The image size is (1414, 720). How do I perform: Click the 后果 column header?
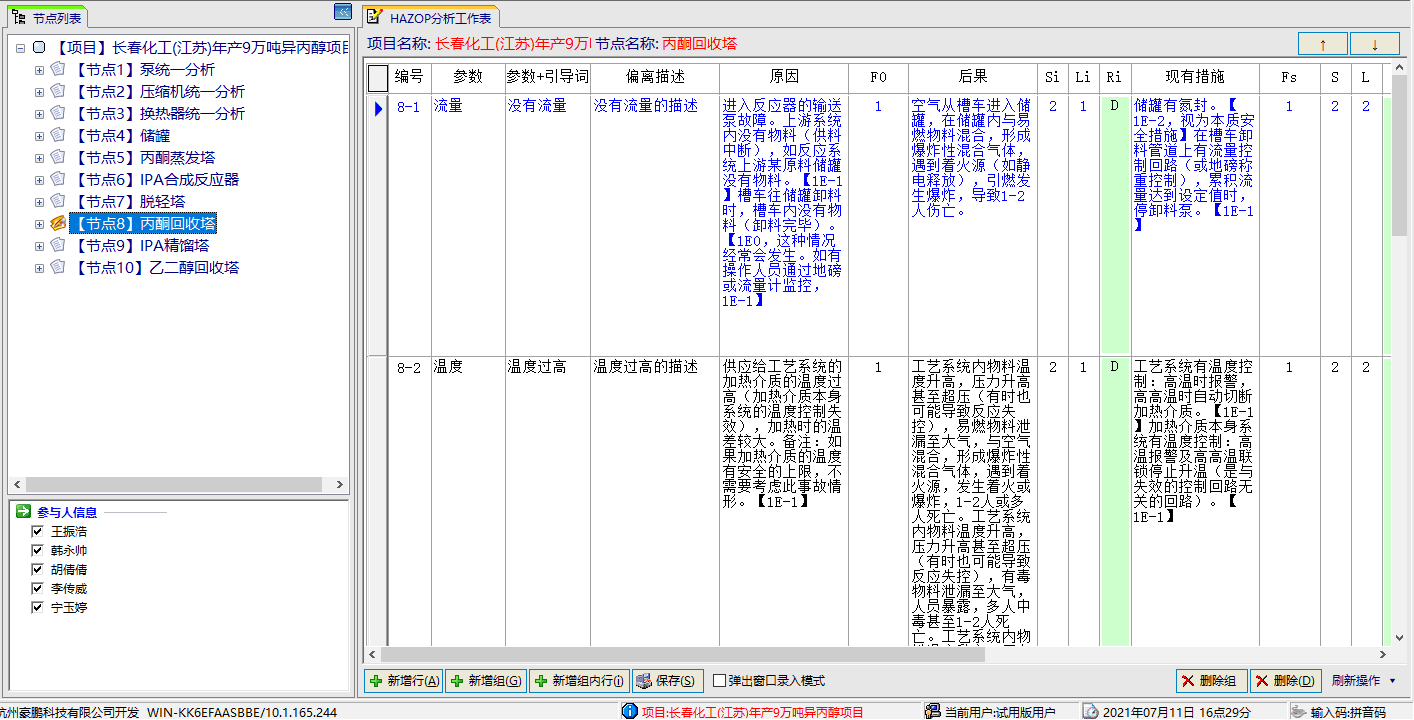(x=973, y=77)
